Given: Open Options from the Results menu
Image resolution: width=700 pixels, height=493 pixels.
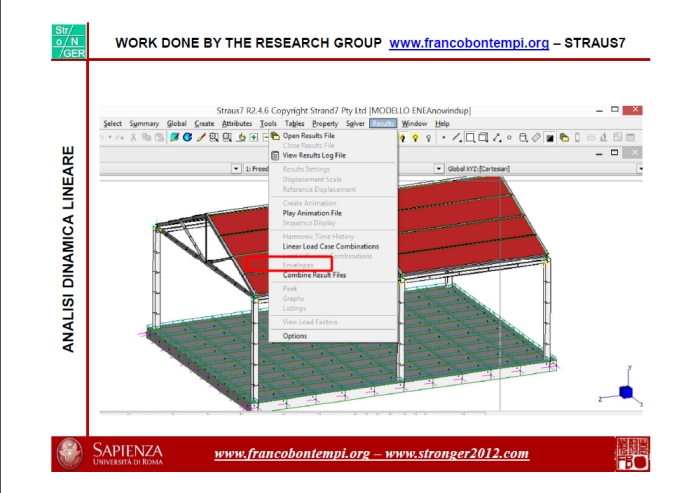Looking at the screenshot, I should (x=295, y=336).
